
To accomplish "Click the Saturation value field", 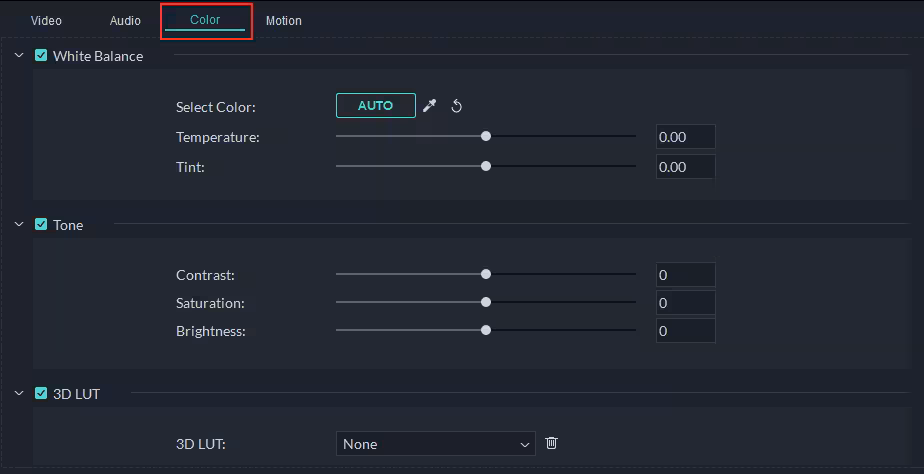I will 685,303.
